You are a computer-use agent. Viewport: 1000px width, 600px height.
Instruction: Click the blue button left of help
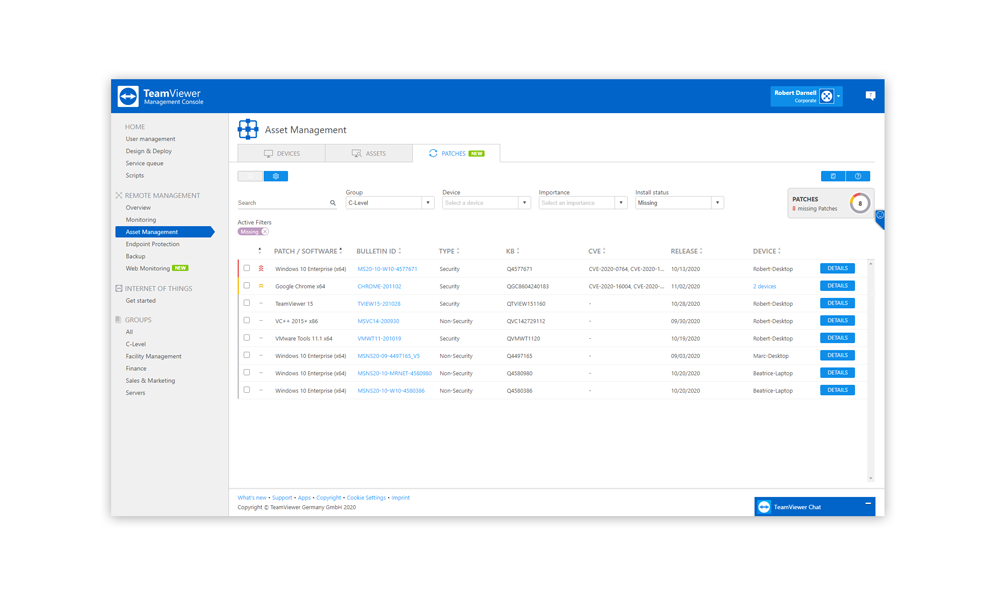[833, 176]
